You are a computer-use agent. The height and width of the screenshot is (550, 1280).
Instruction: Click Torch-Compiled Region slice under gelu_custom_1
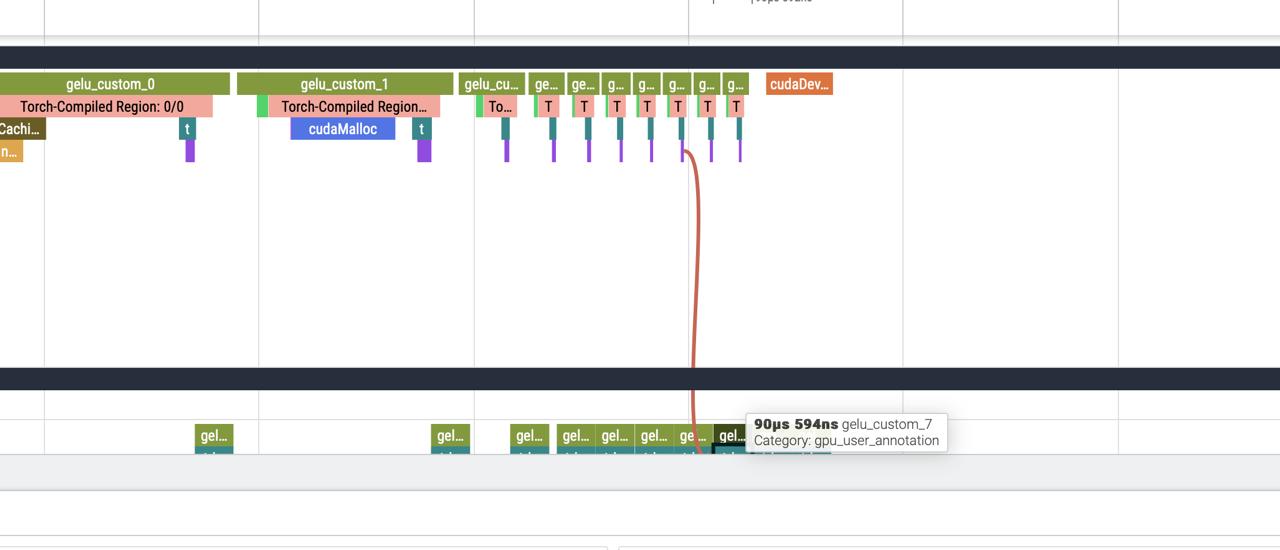click(x=354, y=107)
